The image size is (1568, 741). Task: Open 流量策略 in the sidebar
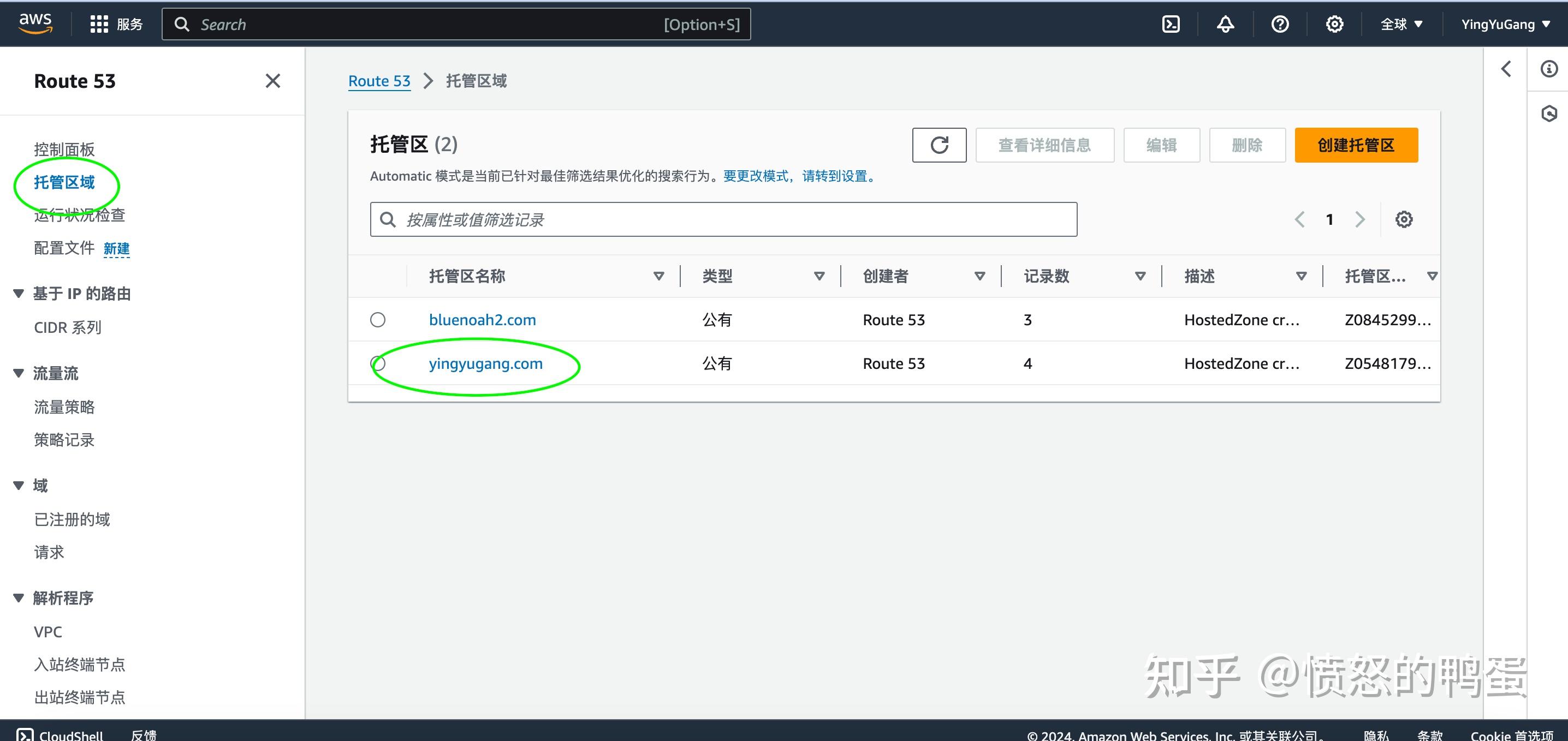64,407
